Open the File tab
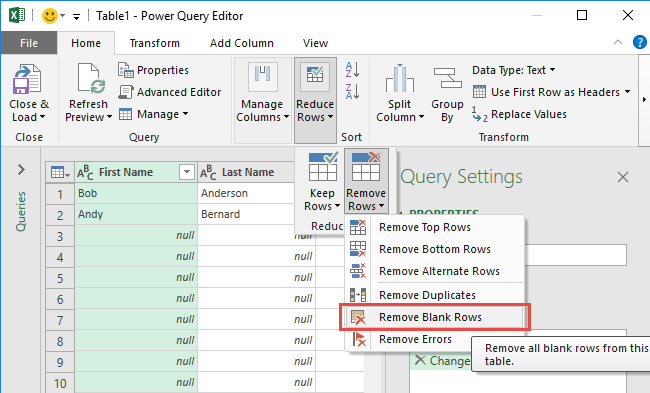 (x=29, y=43)
